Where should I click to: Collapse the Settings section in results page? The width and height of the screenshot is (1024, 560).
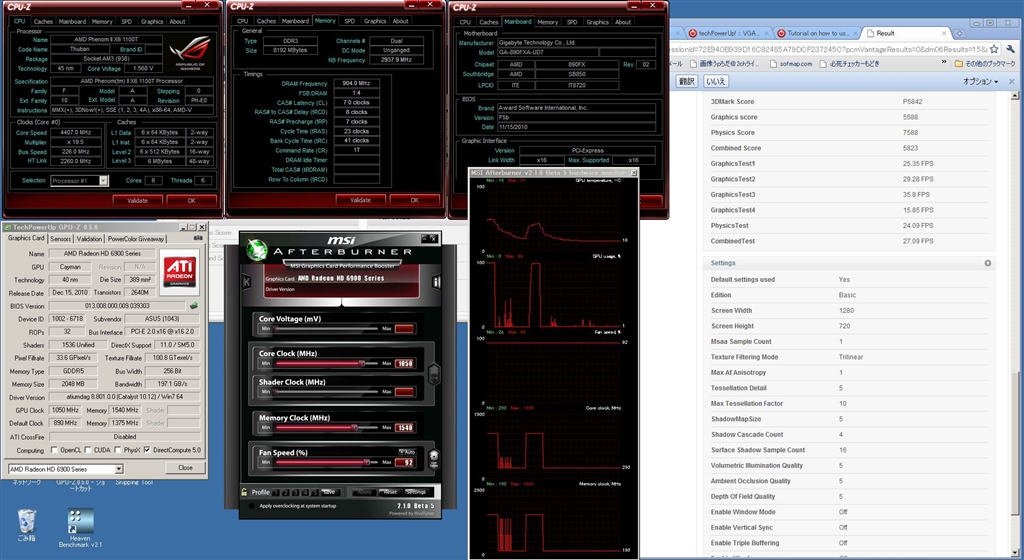point(988,263)
